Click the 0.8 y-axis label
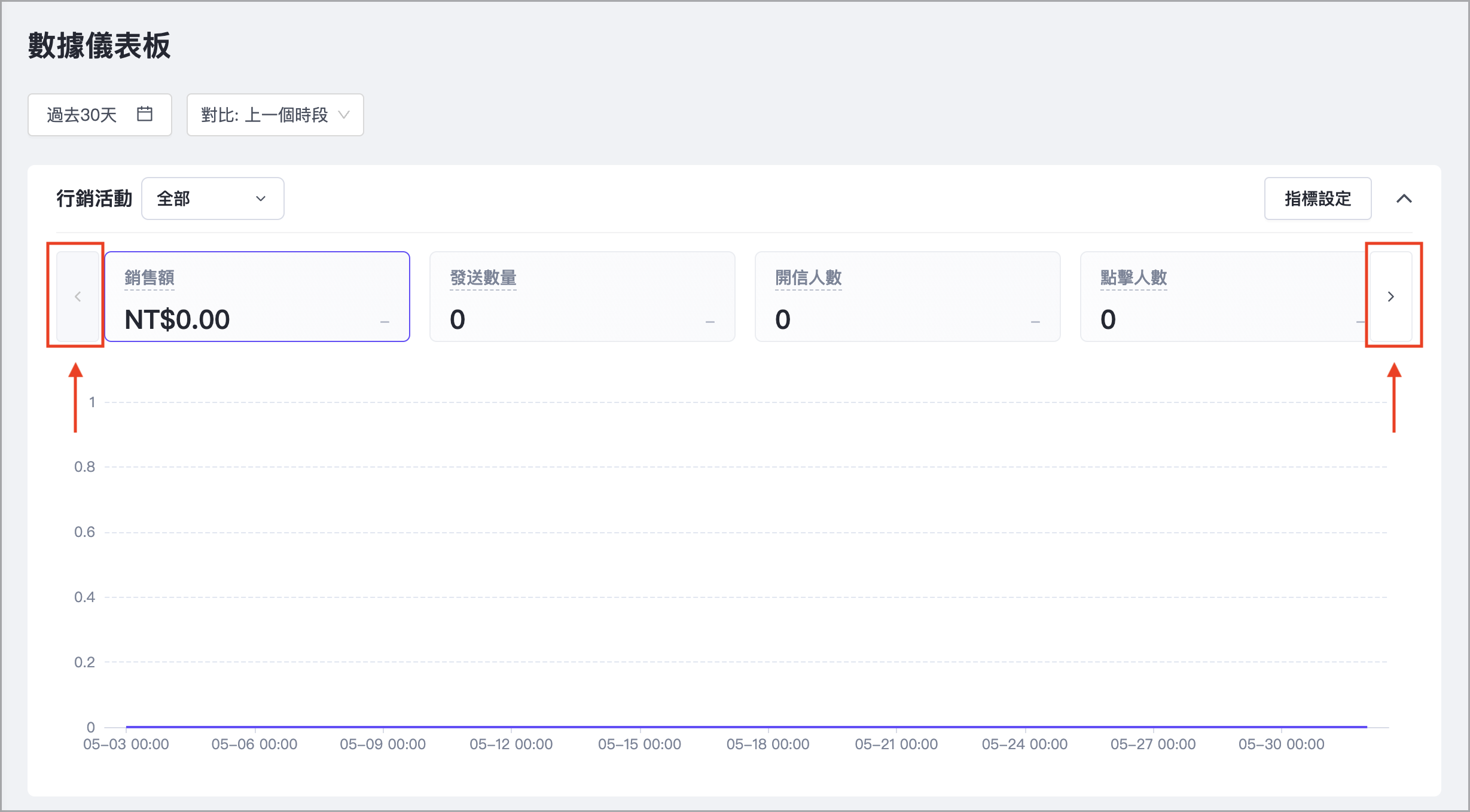This screenshot has width=1470, height=812. 84,467
